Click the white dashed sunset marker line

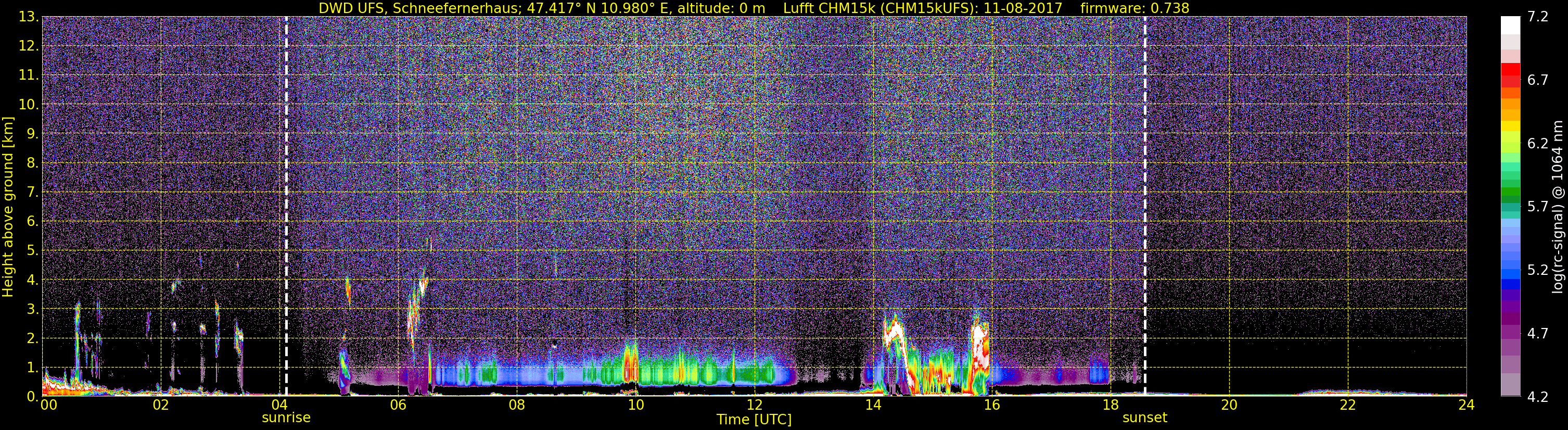pyautogui.click(x=1145, y=206)
